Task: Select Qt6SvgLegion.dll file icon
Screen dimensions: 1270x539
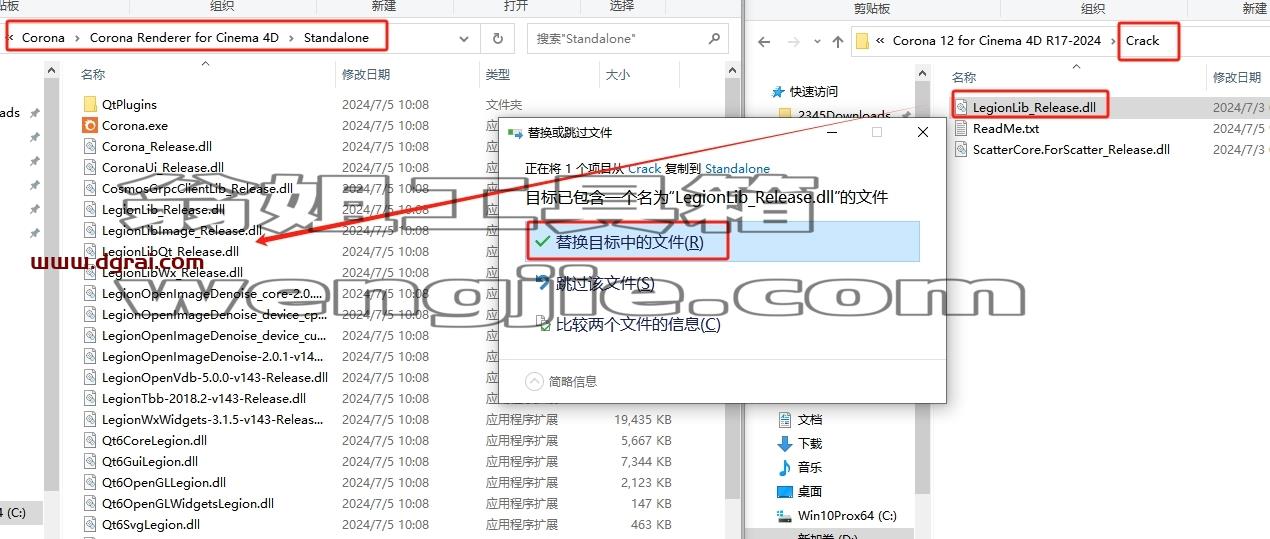Action: pyautogui.click(x=90, y=524)
